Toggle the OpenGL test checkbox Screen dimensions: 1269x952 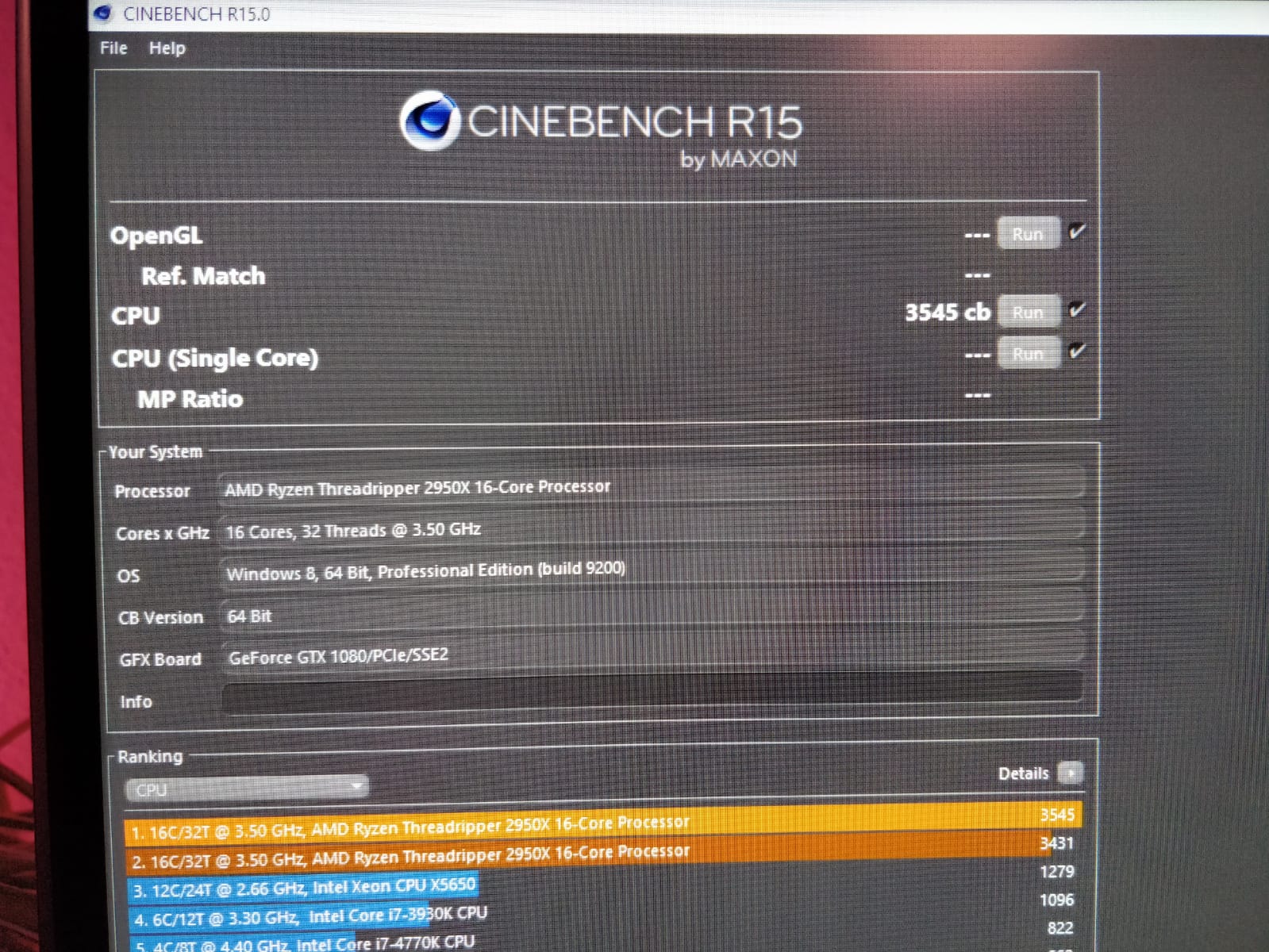[1077, 232]
